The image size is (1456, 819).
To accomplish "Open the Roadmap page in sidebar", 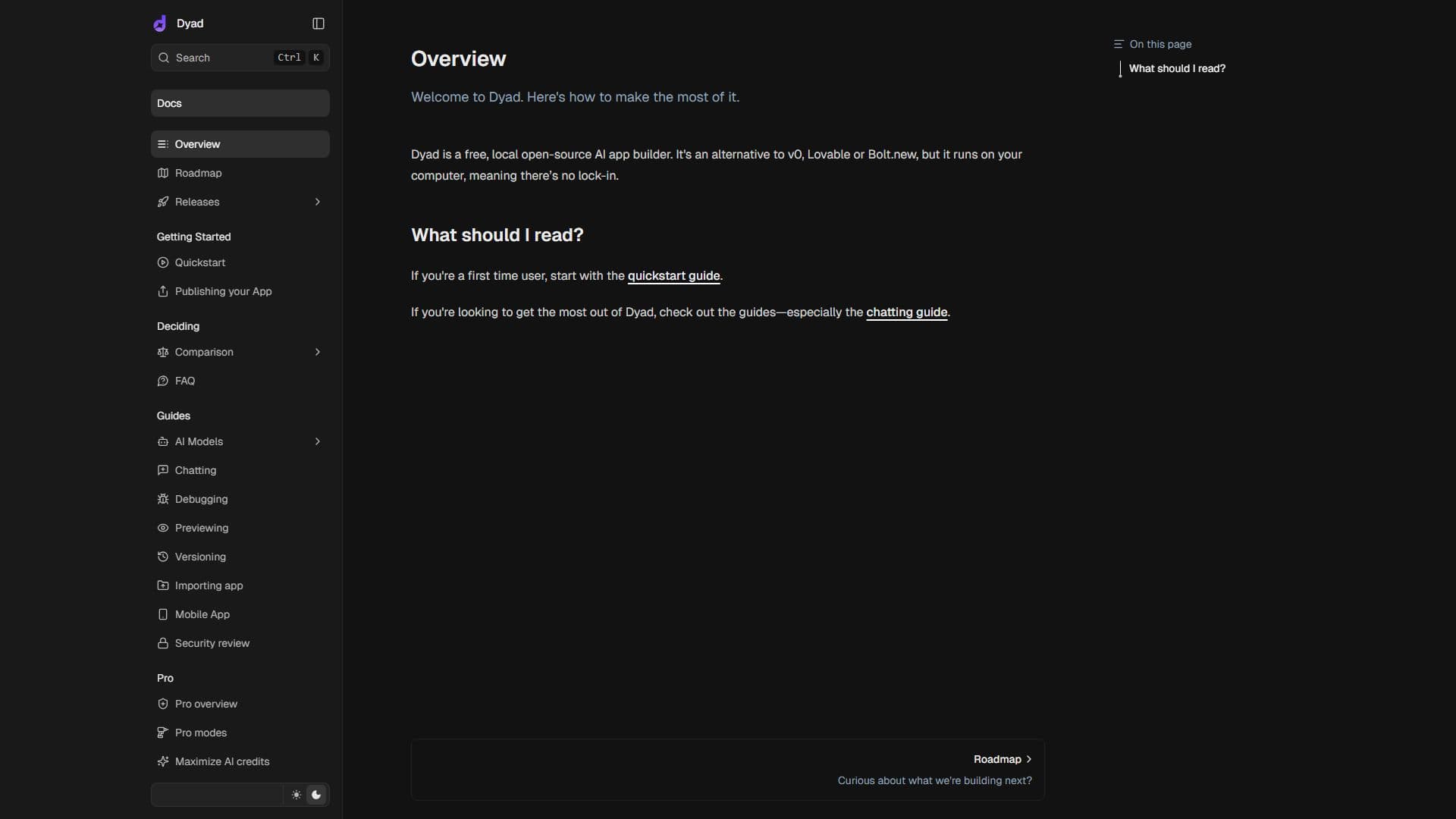I will pos(240,173).
